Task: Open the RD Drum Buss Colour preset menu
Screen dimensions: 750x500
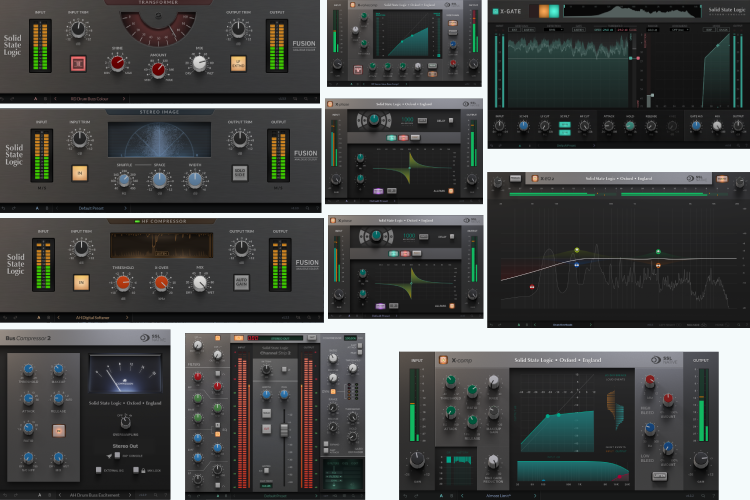Action: [89, 99]
